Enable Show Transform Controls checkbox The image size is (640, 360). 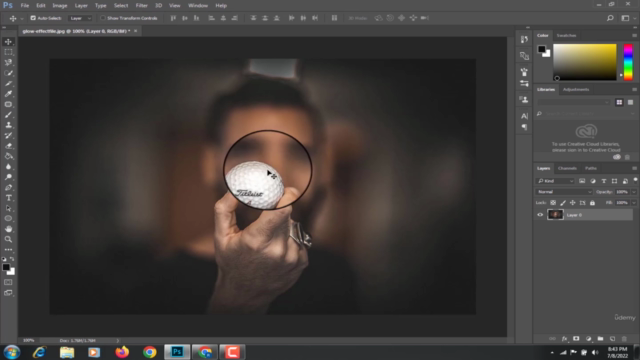[x=103, y=18]
